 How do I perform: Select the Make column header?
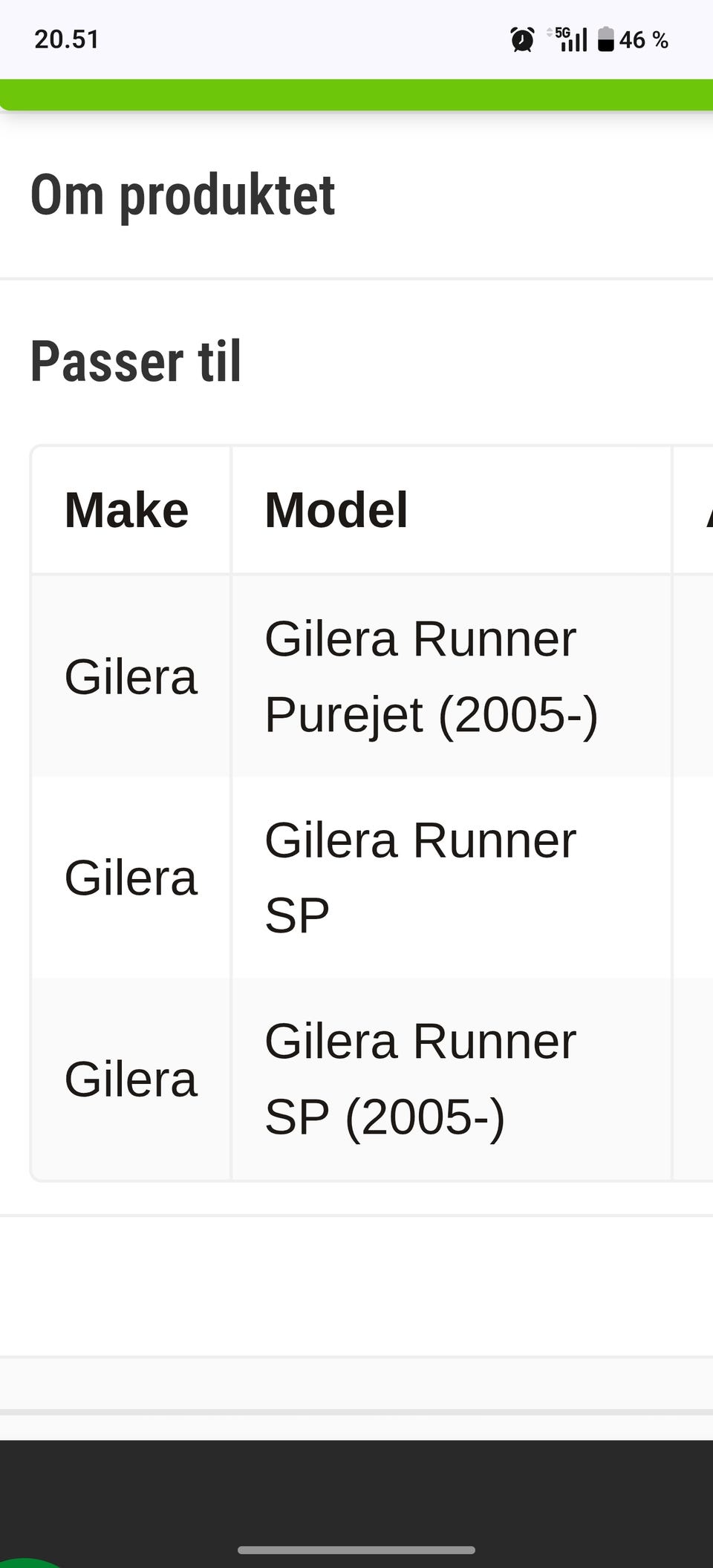(127, 510)
